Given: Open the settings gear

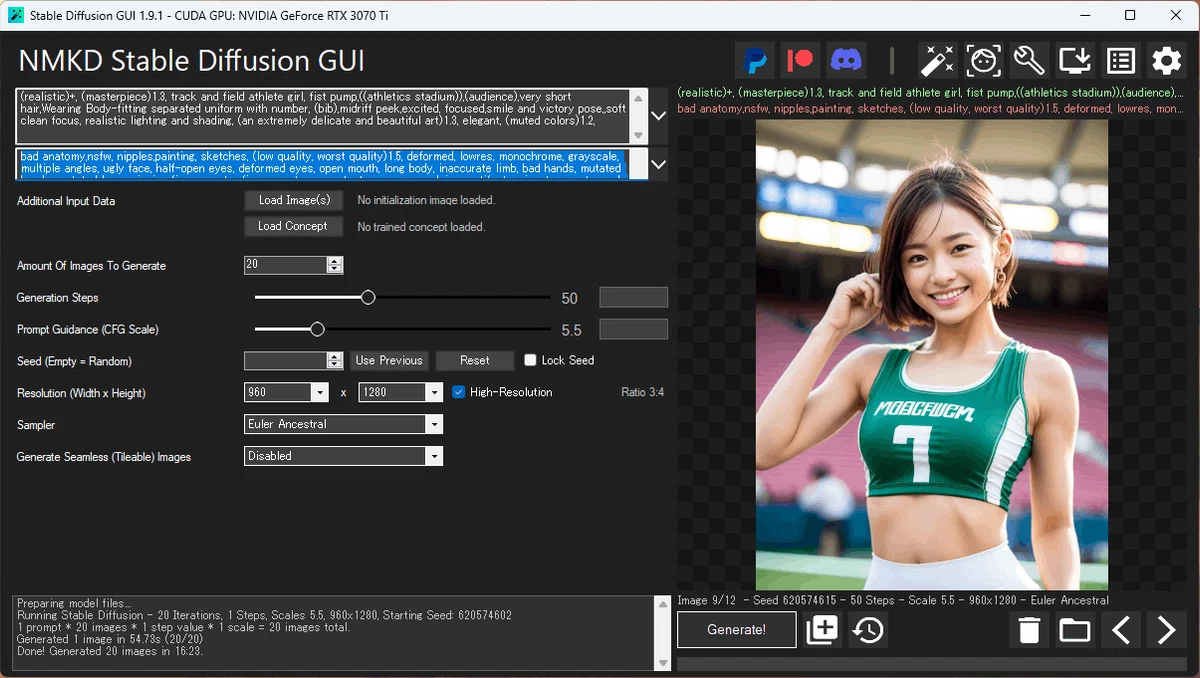Looking at the screenshot, I should [1167, 61].
